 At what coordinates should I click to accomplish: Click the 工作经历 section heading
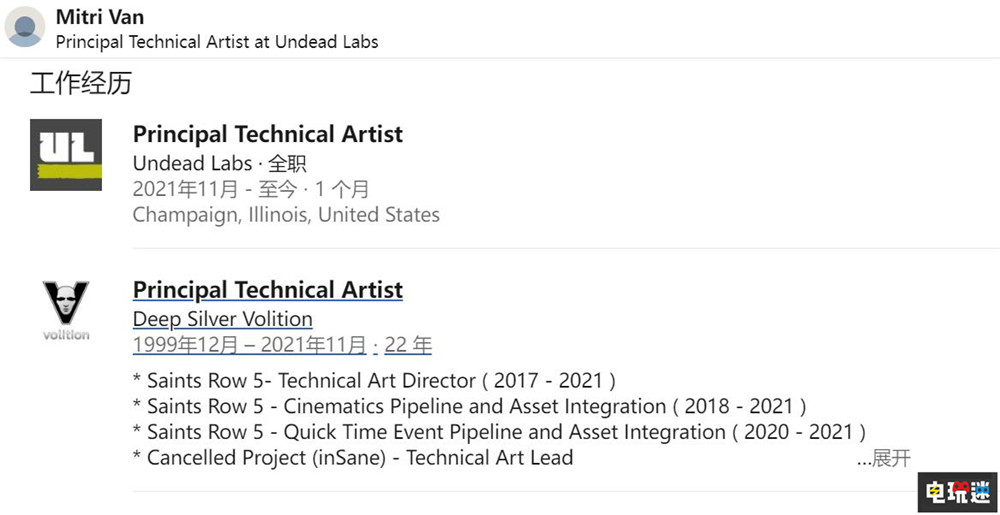(81, 83)
